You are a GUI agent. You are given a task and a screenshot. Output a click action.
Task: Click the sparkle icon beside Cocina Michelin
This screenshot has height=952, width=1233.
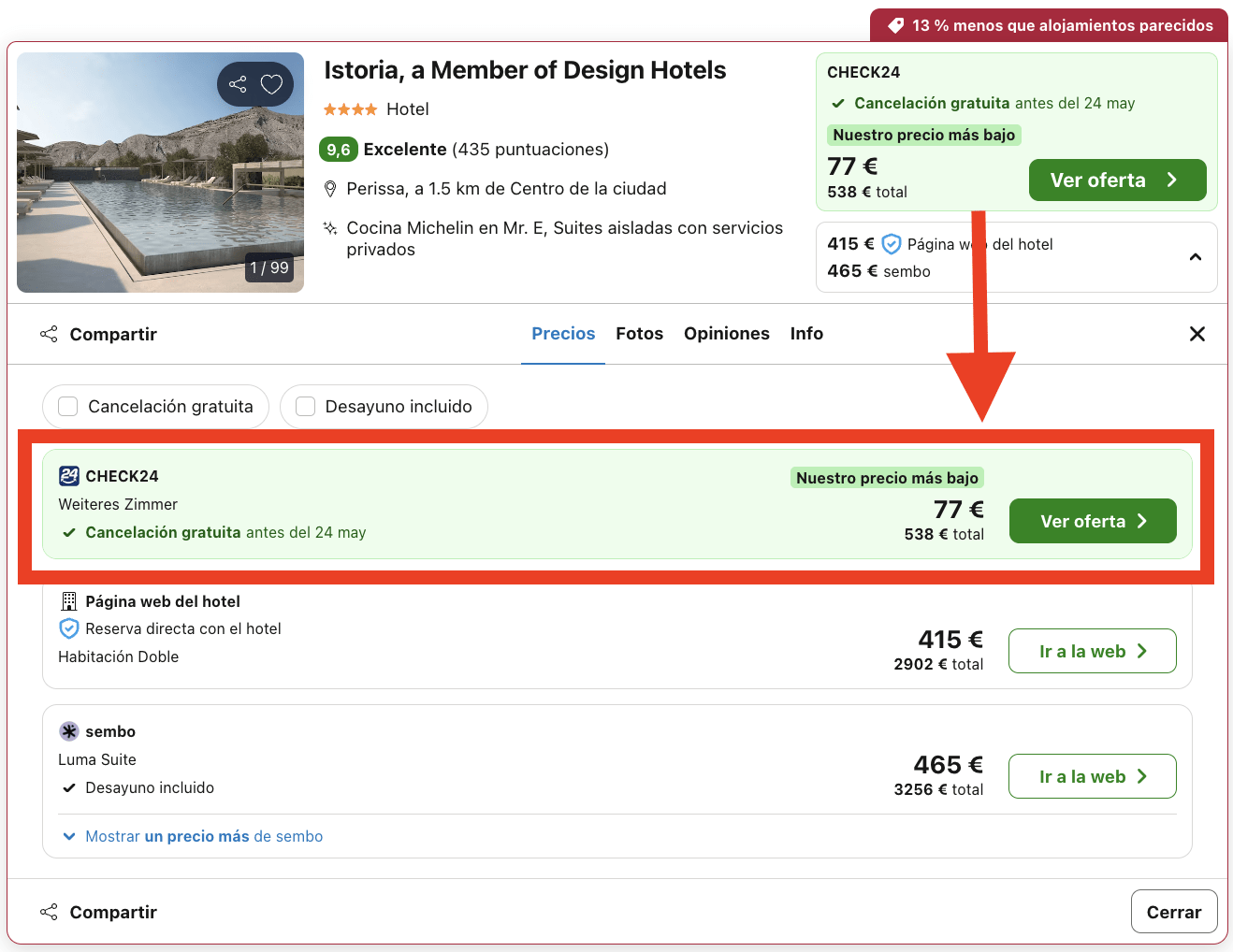coord(330,228)
